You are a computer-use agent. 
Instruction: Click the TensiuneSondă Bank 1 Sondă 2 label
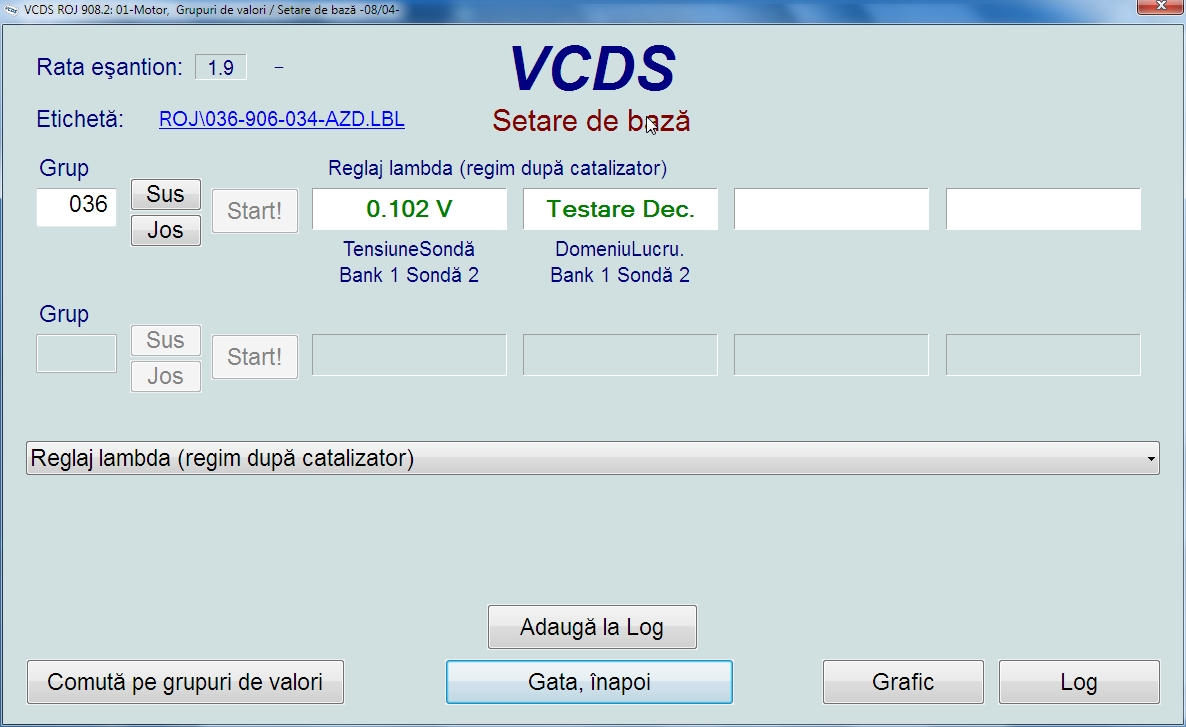tap(409, 262)
